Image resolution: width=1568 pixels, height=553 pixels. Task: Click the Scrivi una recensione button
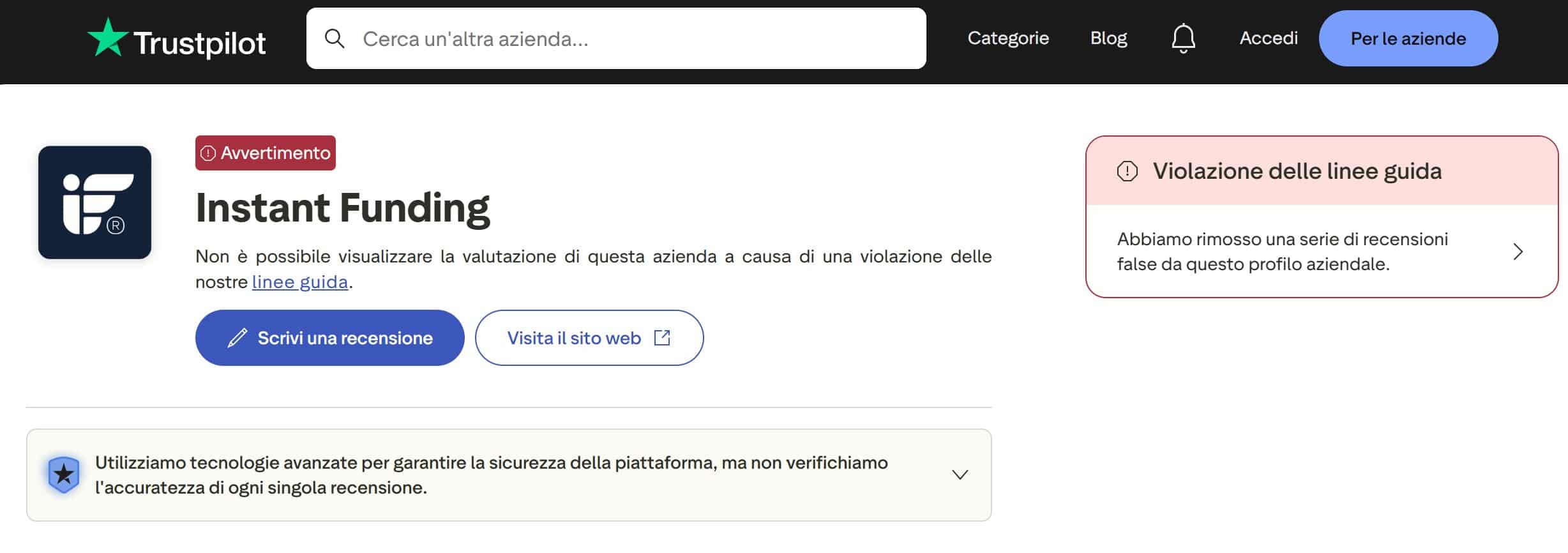(329, 337)
